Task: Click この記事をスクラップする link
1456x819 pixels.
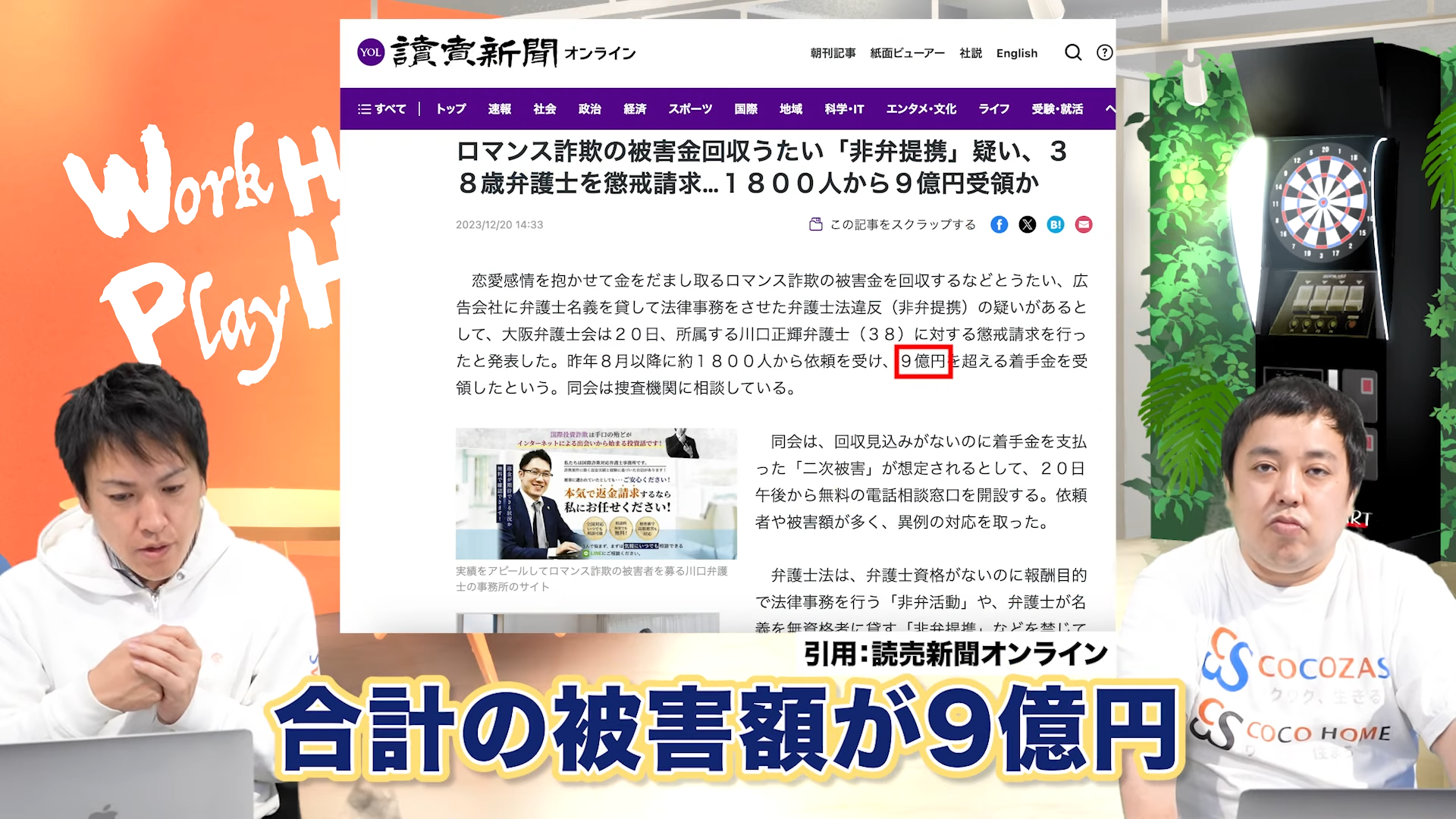Action: pyautogui.click(x=903, y=224)
